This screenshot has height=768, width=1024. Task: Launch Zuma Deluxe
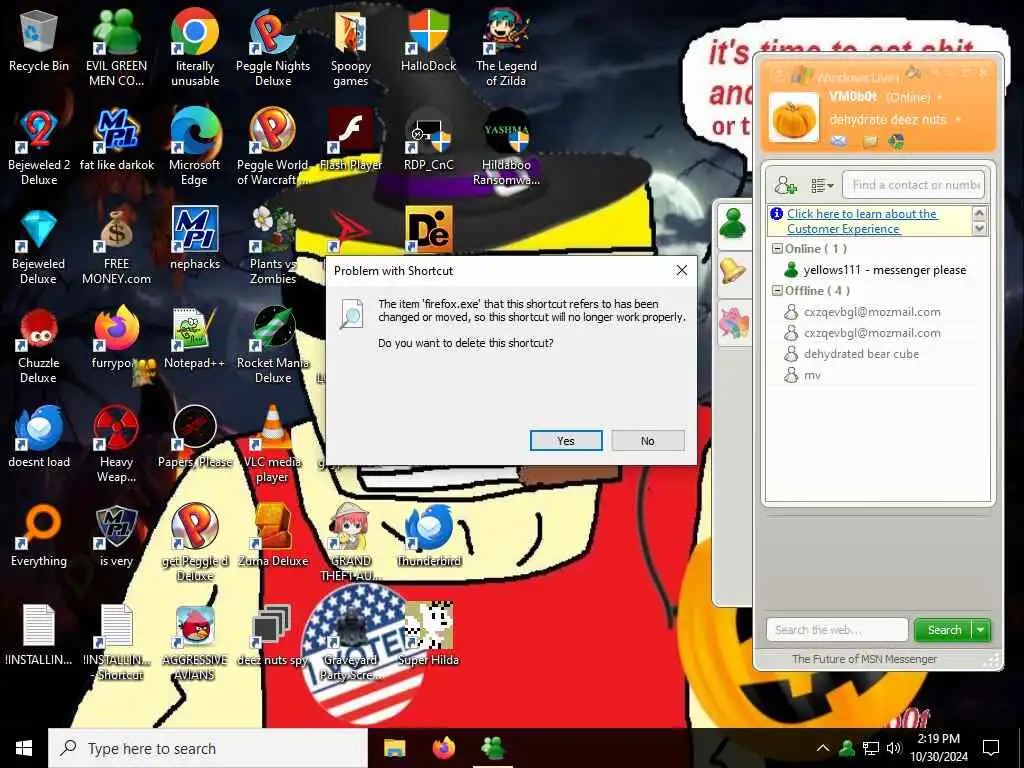273,537
